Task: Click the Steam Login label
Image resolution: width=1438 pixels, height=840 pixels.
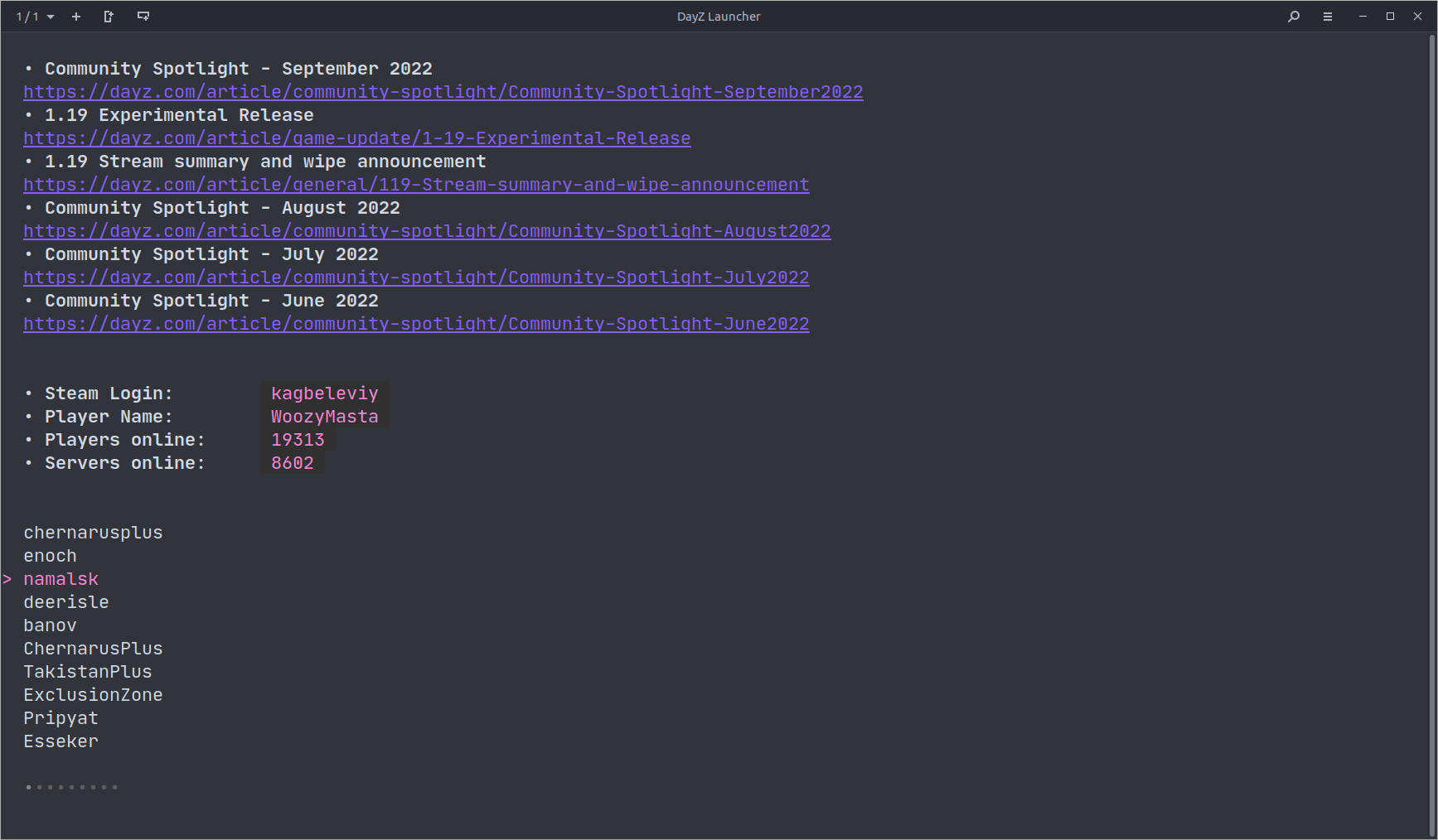Action: click(x=109, y=393)
